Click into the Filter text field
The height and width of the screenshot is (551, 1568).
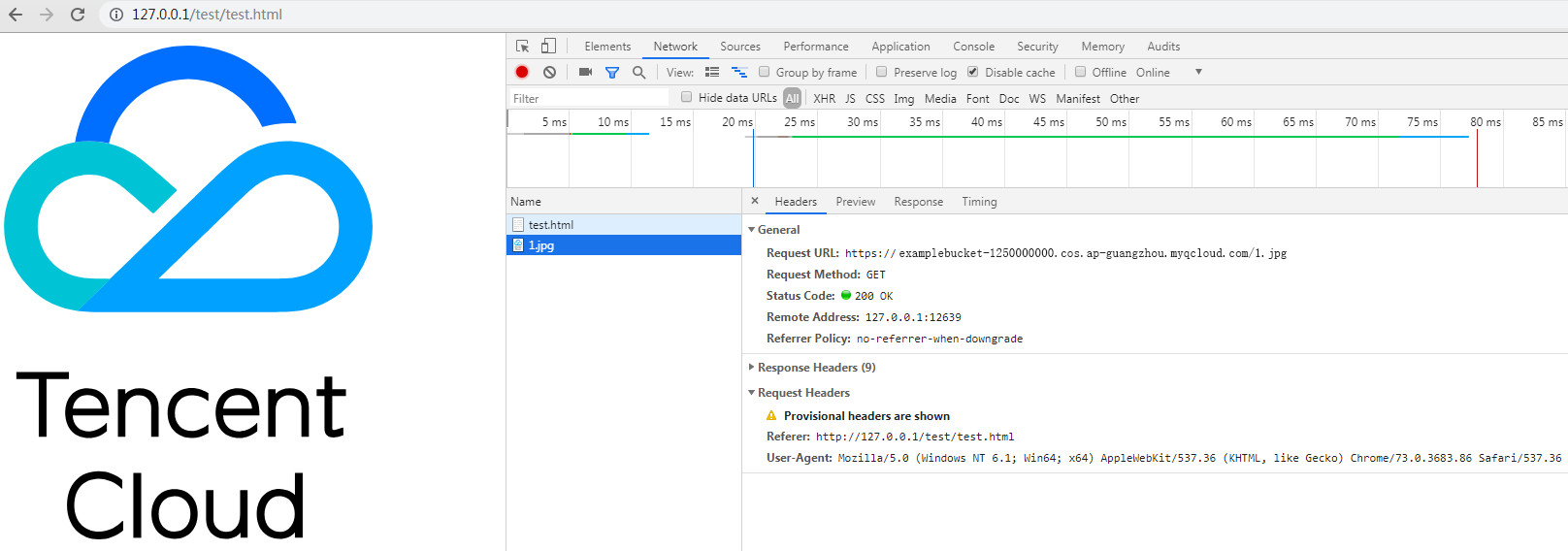[589, 99]
